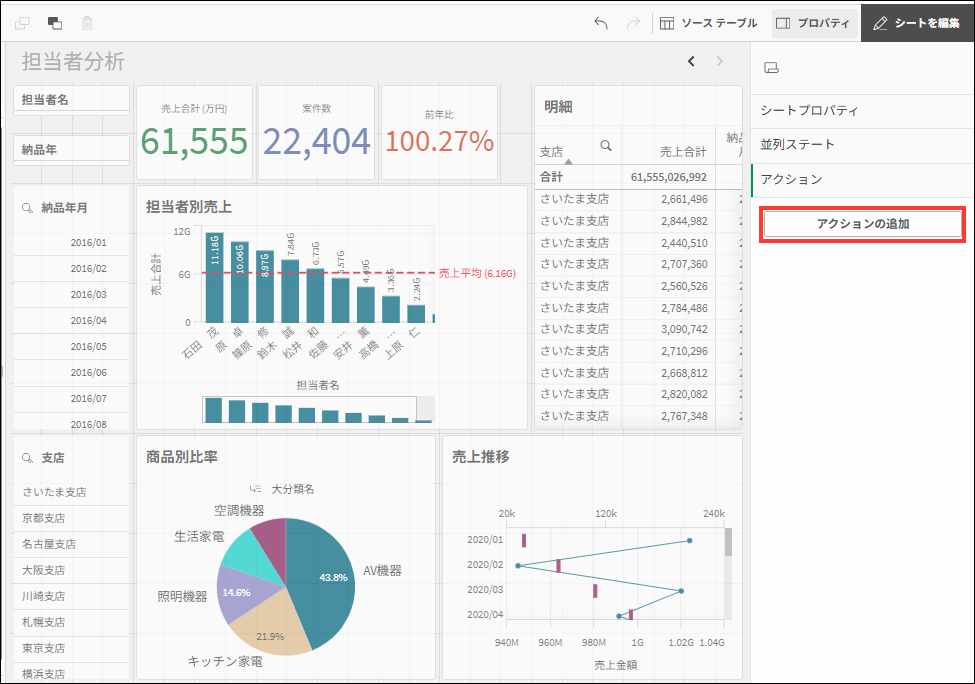Viewport: 975px width, 684px height.
Task: Click the sheet icon atop properties panel
Action: coord(770,68)
